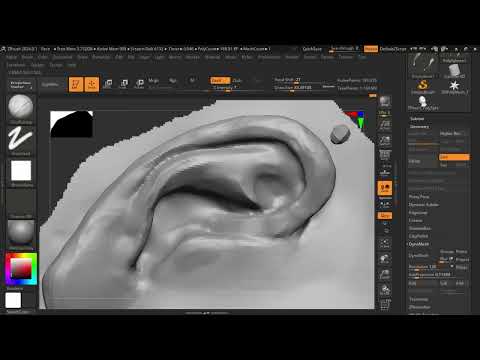Click the PolyF draw polyframe icon

click(385, 304)
